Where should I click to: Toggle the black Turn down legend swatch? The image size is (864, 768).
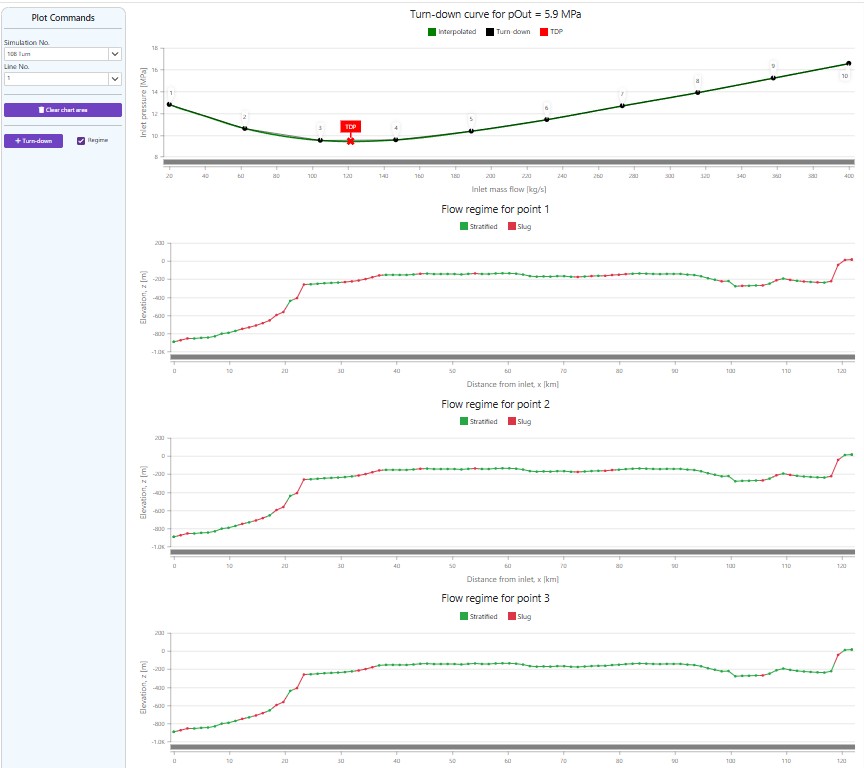[x=490, y=32]
